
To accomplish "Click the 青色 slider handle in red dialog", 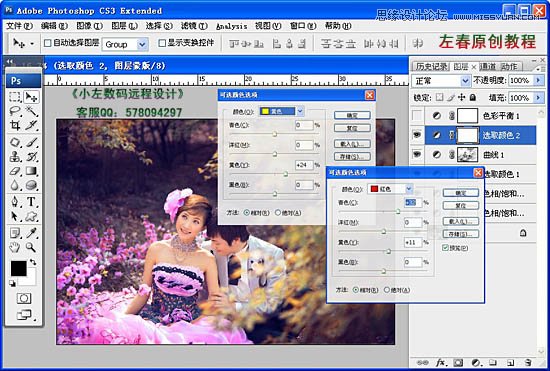I will (x=398, y=211).
